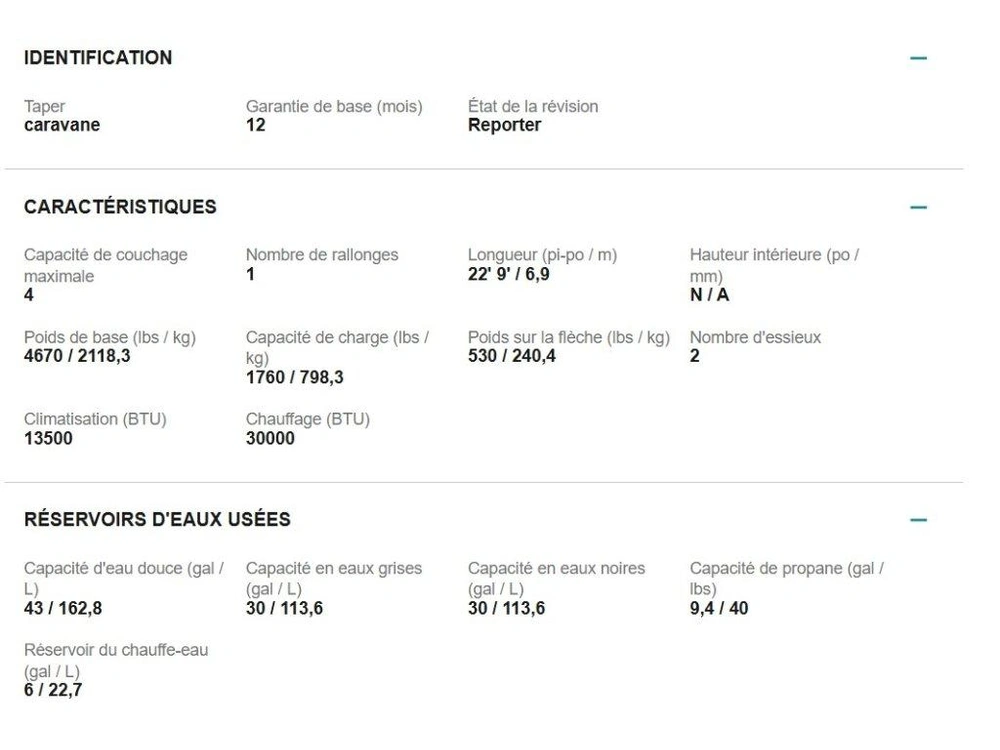Click the fresh water capacity 43 / 162,8
The height and width of the screenshot is (750, 1000).
point(62,608)
